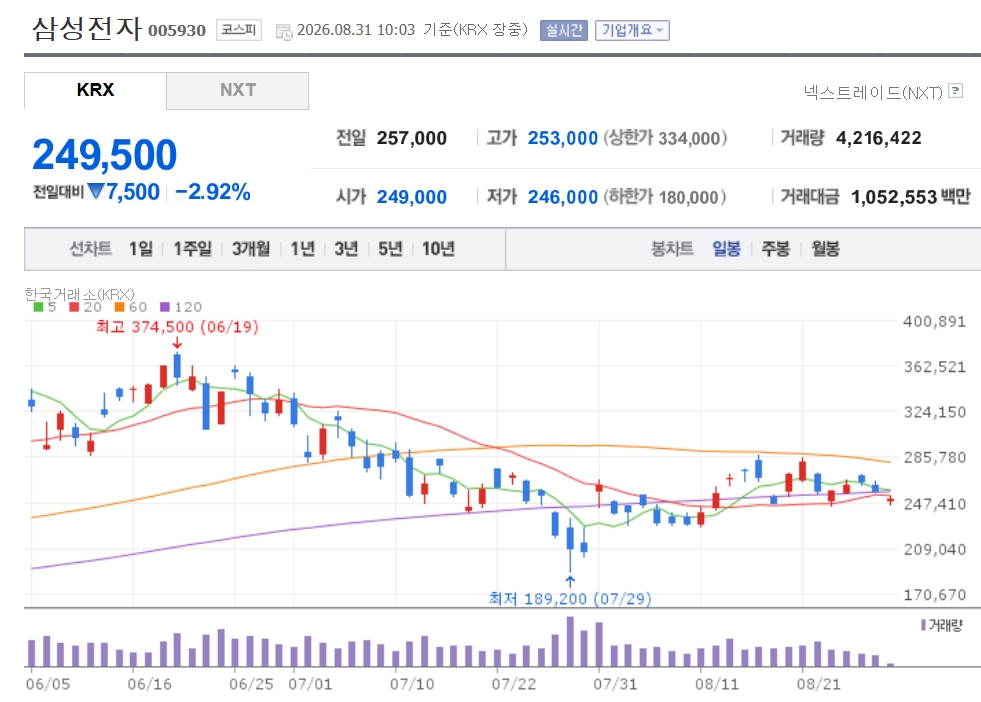Open the 넥스트레이드(NXT) link
Image resolution: width=981 pixels, height=702 pixels.
coord(873,93)
